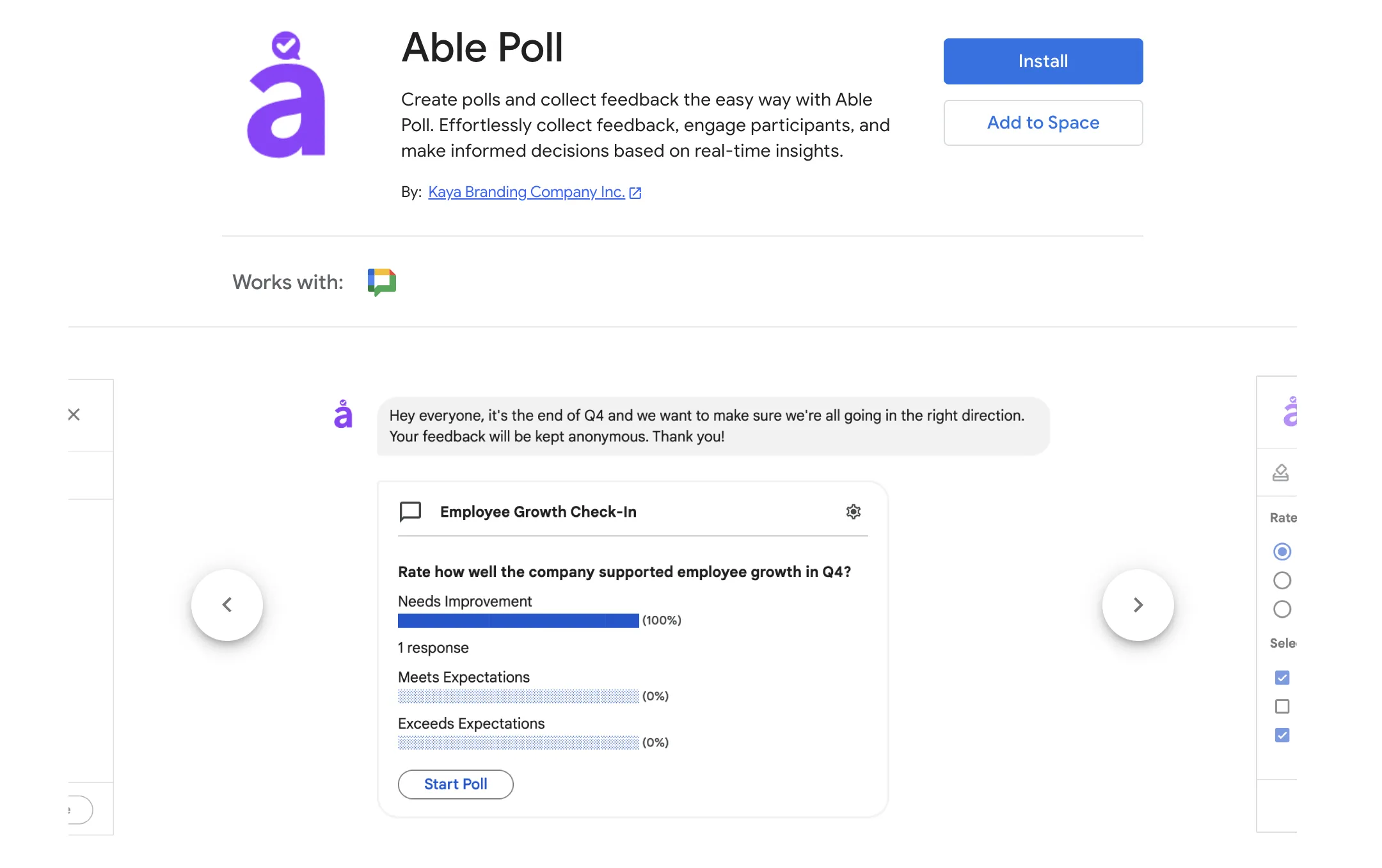1382x868 pixels.
Task: Click the left navigation arrow button
Action: pos(227,605)
